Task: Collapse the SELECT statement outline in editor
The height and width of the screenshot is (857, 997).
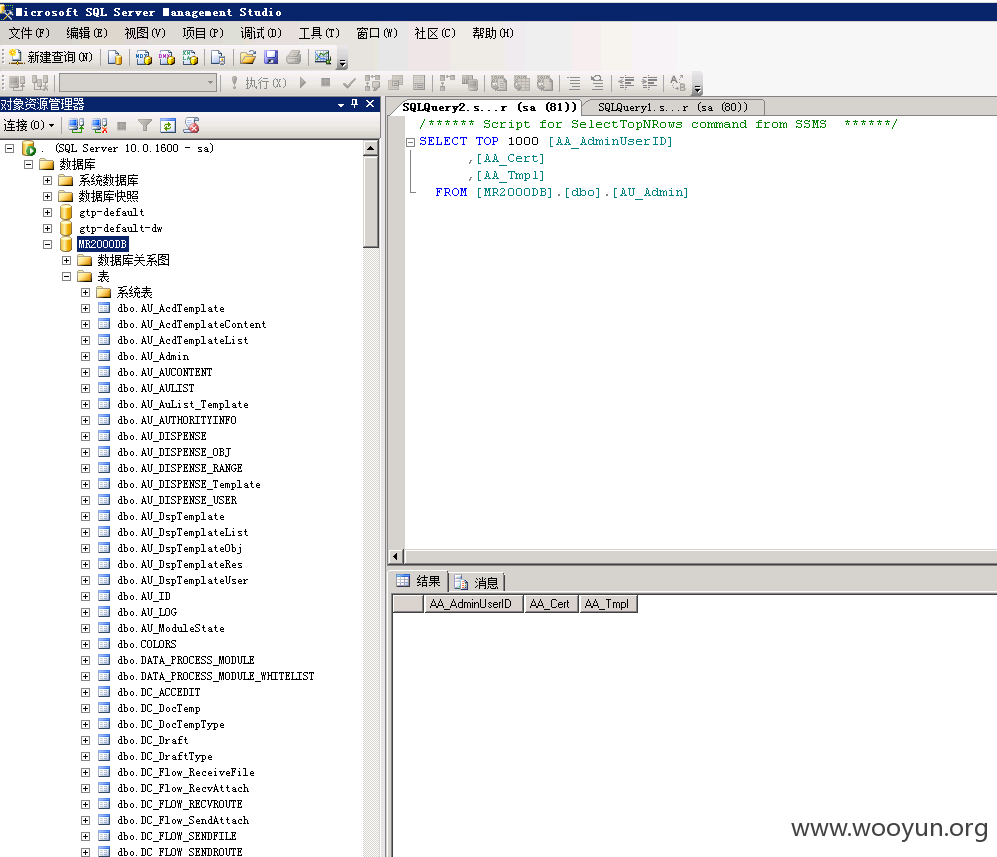Action: (411, 142)
